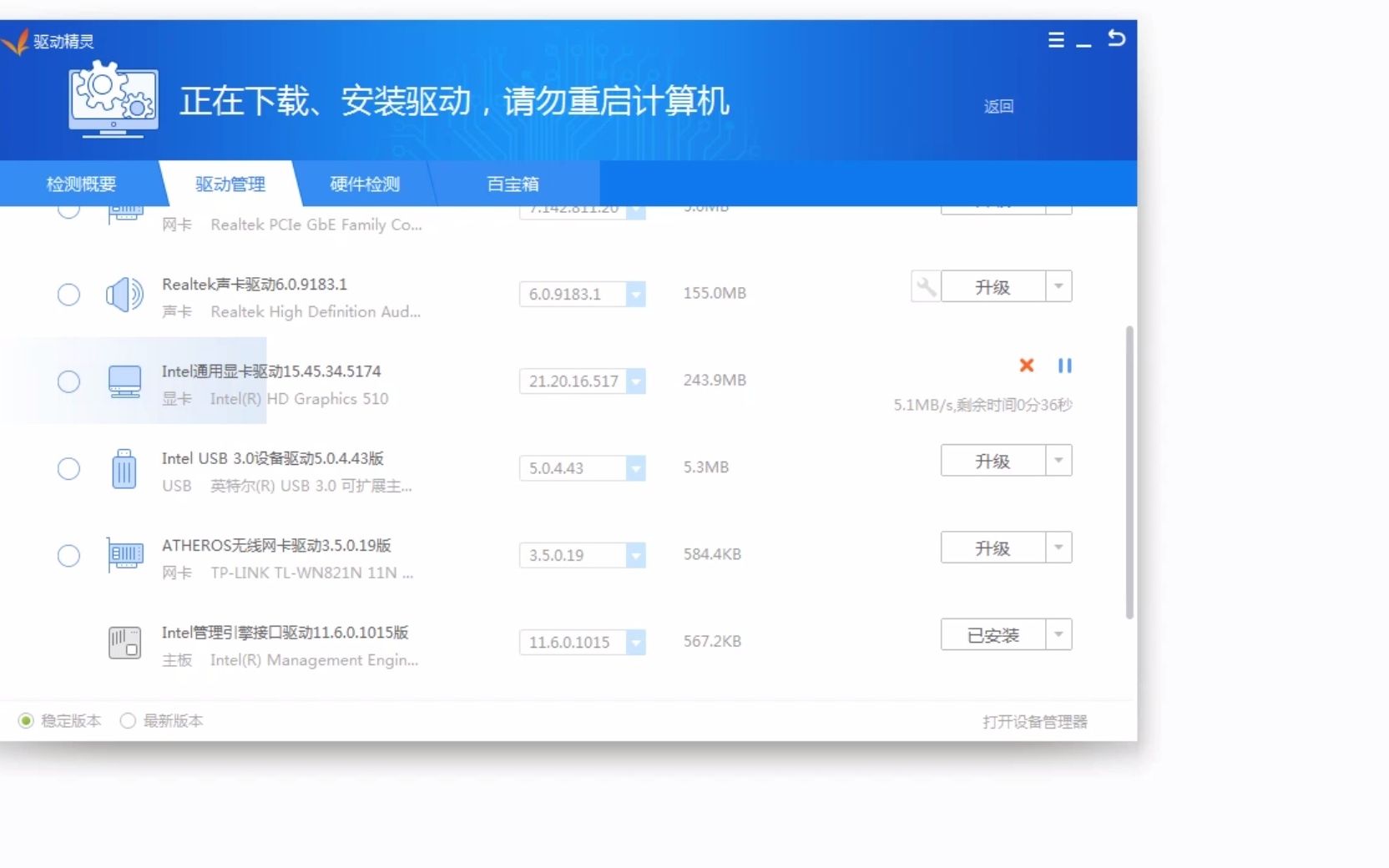The height and width of the screenshot is (868, 1389).
Task: Click driver name Realtek声卡驱动6.0.9183.1
Action: pos(255,284)
